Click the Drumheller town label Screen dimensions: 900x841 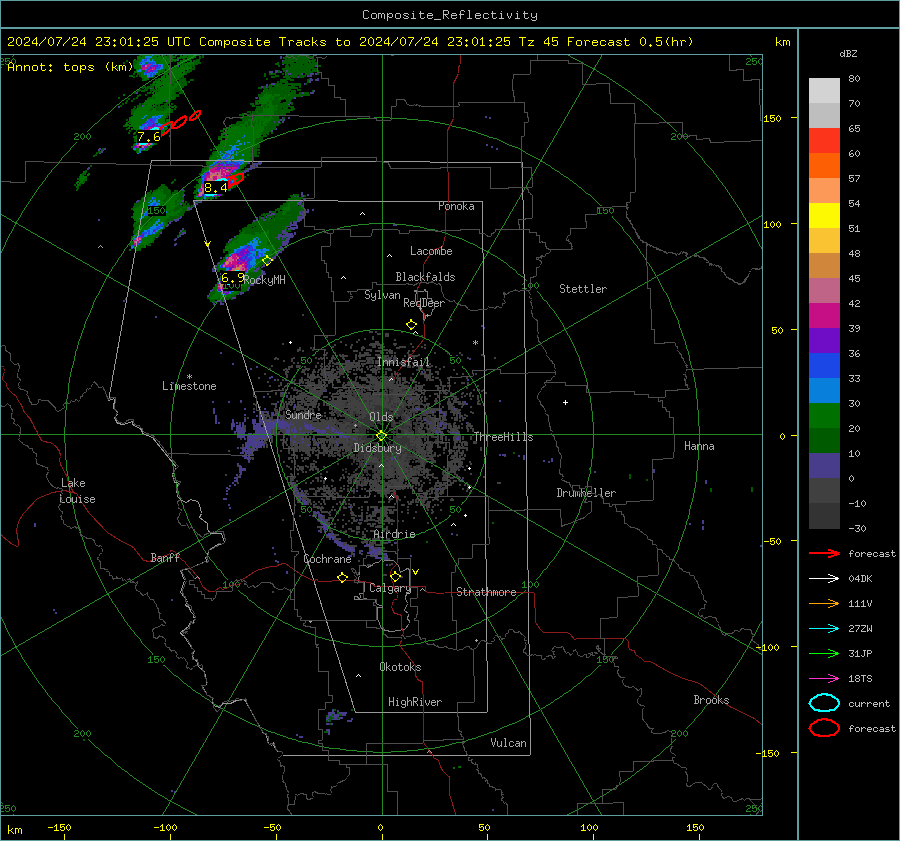(x=586, y=493)
